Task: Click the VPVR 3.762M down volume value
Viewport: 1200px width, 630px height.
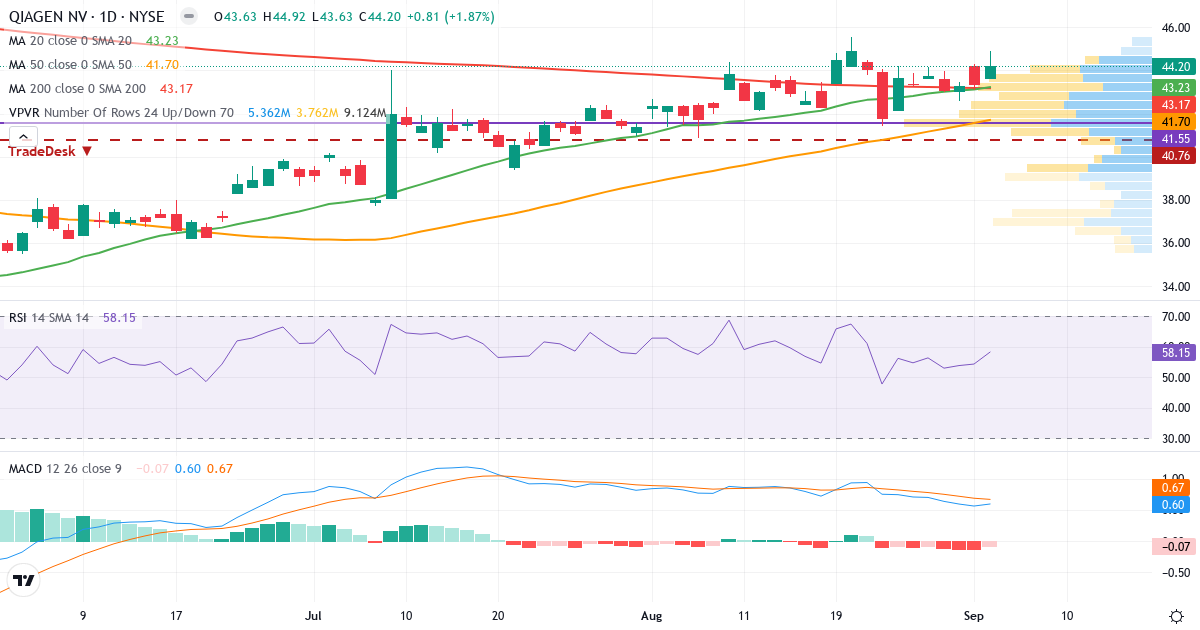Action: 317,113
